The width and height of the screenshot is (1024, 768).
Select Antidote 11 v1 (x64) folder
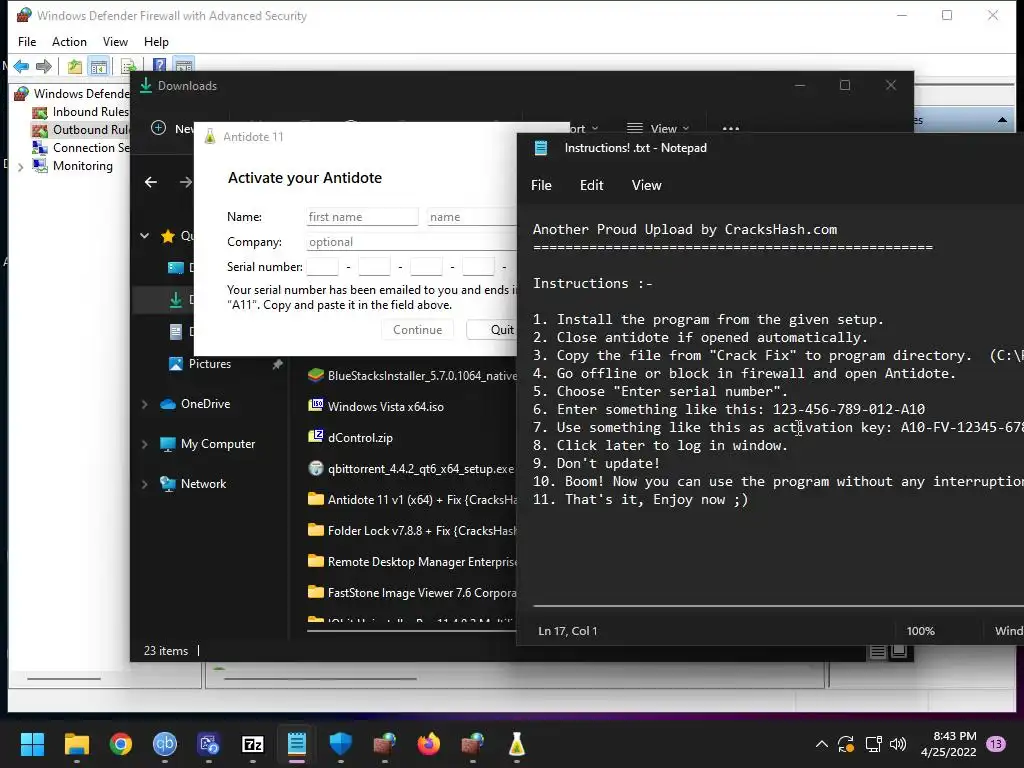(x=411, y=500)
